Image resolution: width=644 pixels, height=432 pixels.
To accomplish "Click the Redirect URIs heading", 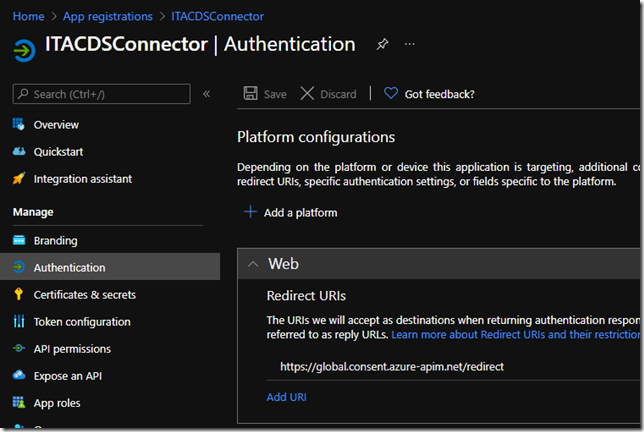I will (306, 296).
